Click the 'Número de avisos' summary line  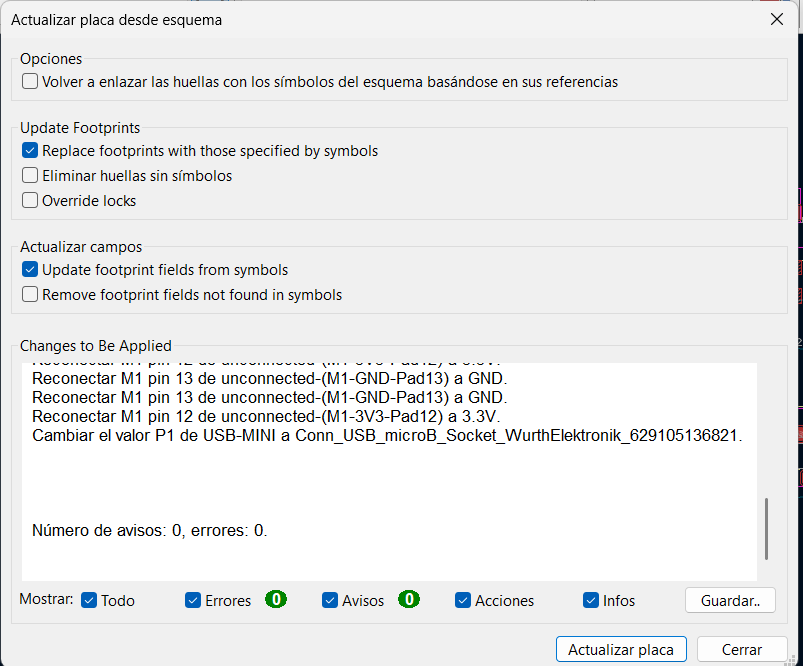pyautogui.click(x=150, y=530)
